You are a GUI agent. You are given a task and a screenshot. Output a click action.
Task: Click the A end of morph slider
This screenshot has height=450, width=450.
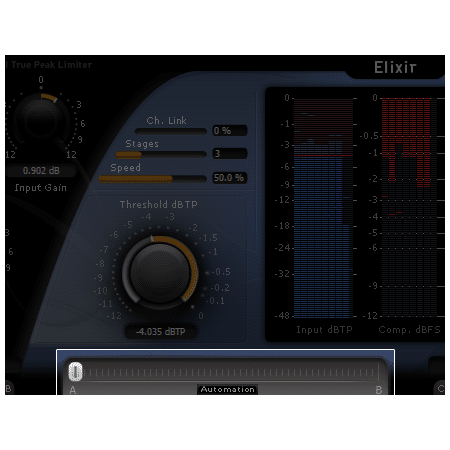(x=73, y=390)
